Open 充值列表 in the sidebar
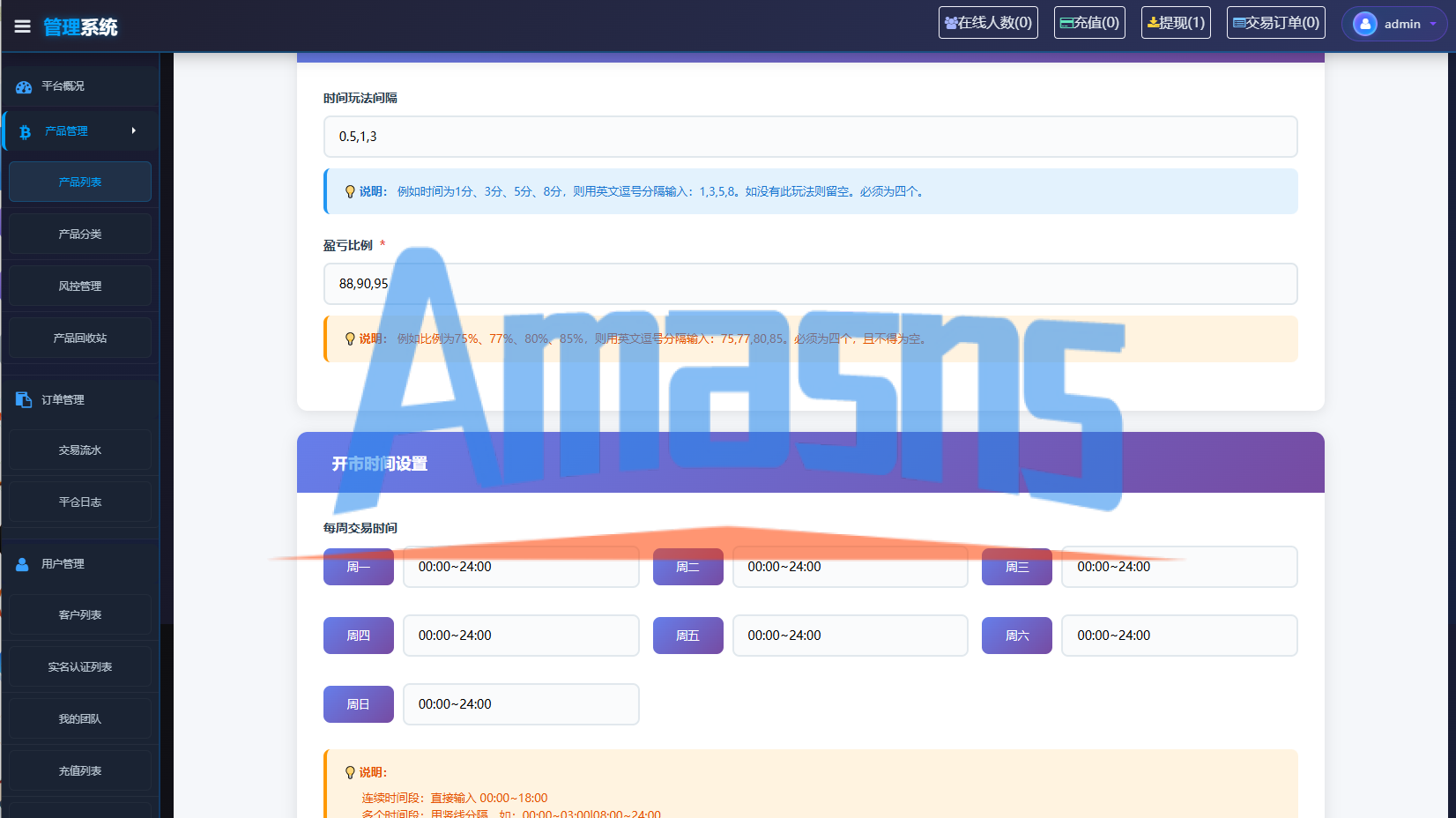 [80, 770]
